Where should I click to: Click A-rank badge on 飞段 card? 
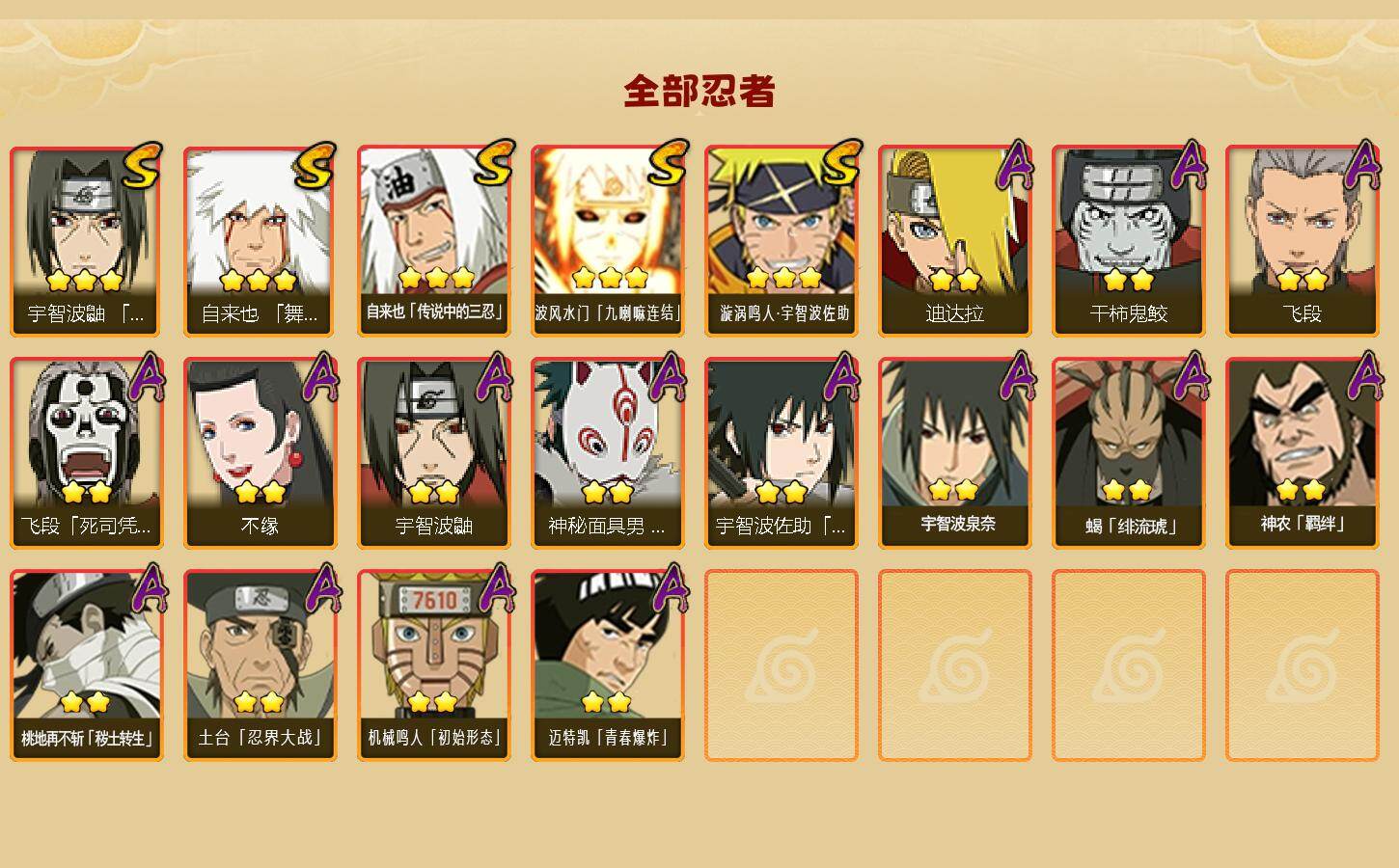1361,165
